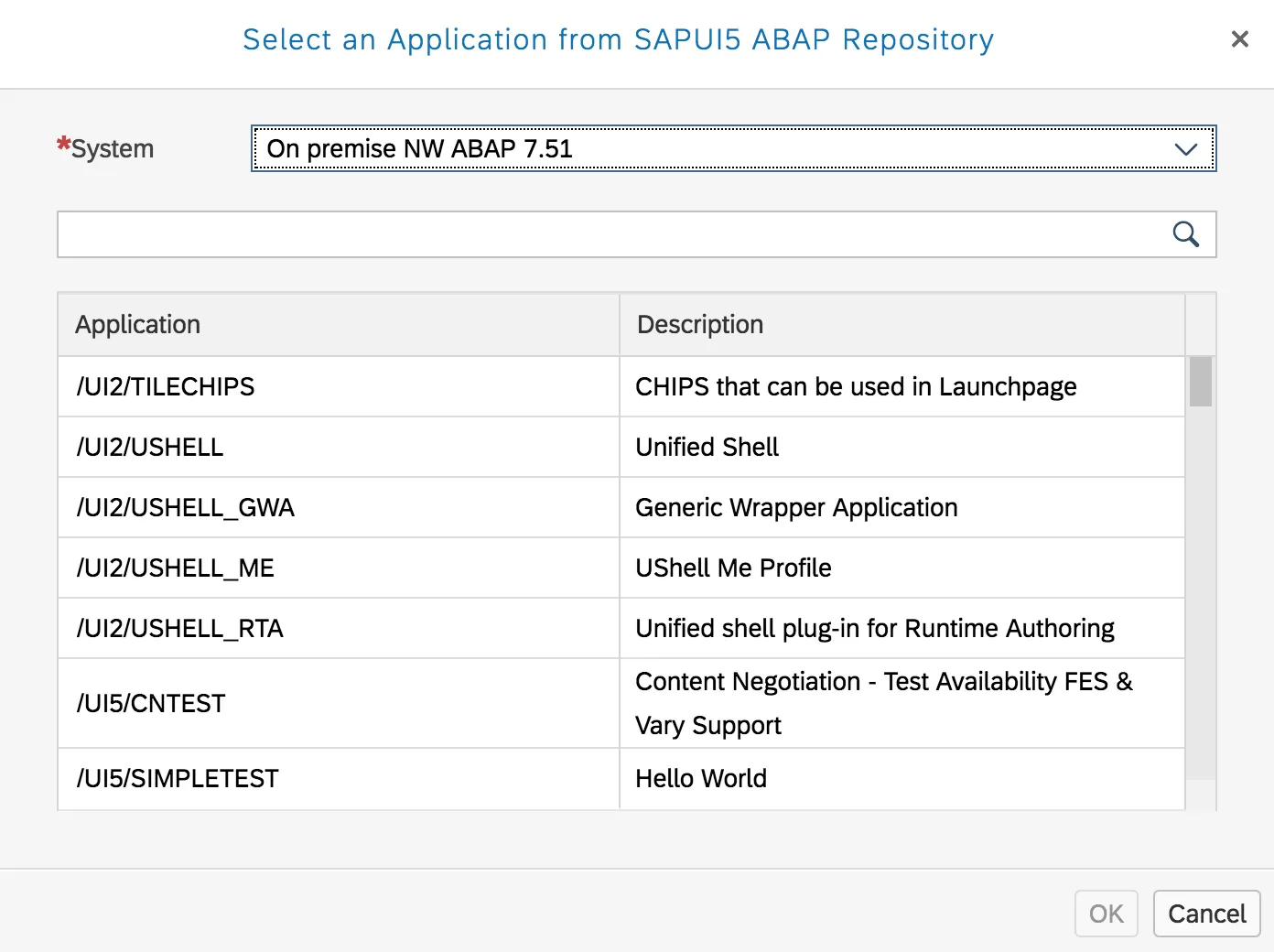Screen dimensions: 1274x952
Task: Open the On premise NW ABAP 7.51 combo box
Action: point(714,149)
